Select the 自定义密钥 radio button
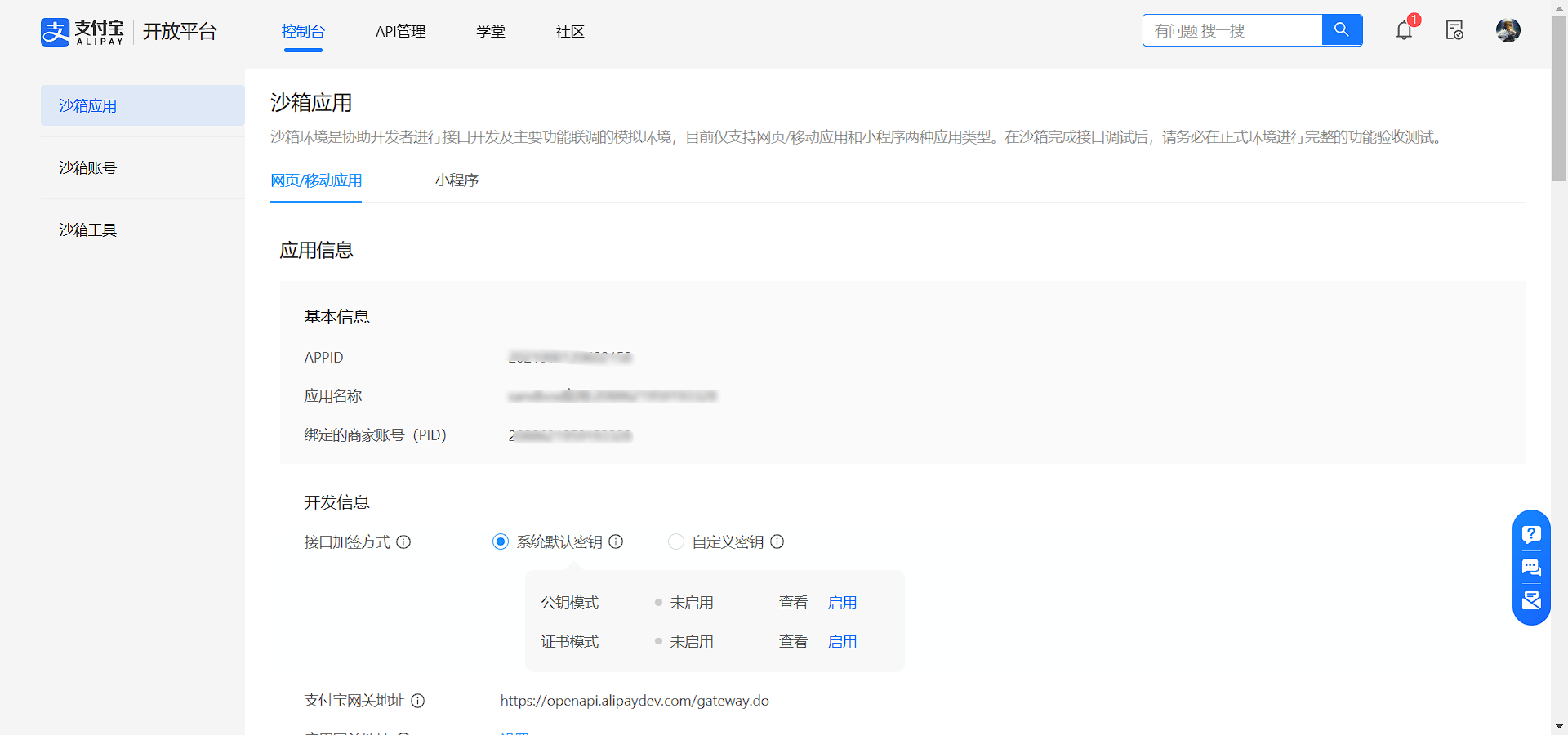1568x735 pixels. click(x=676, y=541)
